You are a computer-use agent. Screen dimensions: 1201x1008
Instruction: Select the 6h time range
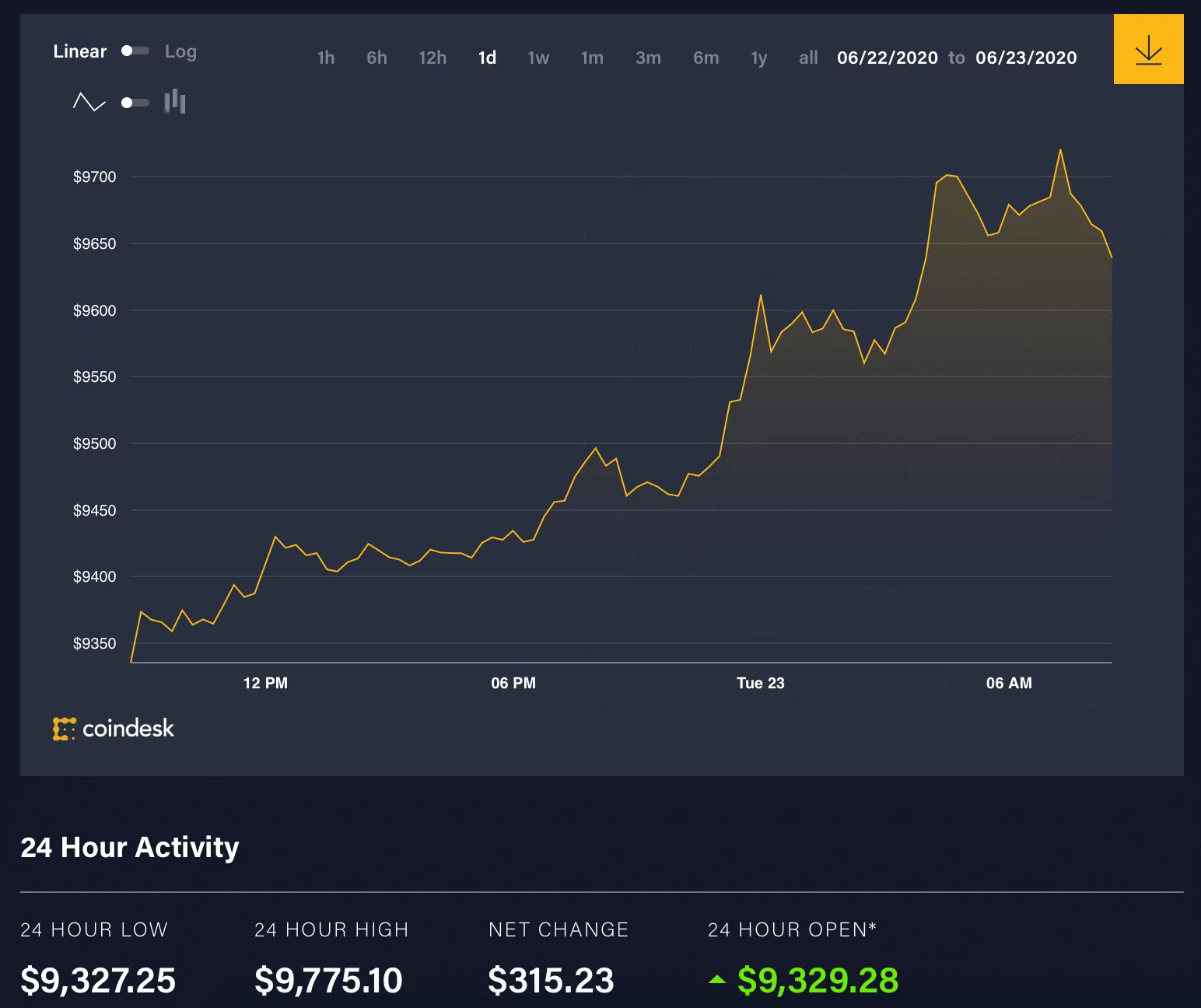(x=376, y=58)
